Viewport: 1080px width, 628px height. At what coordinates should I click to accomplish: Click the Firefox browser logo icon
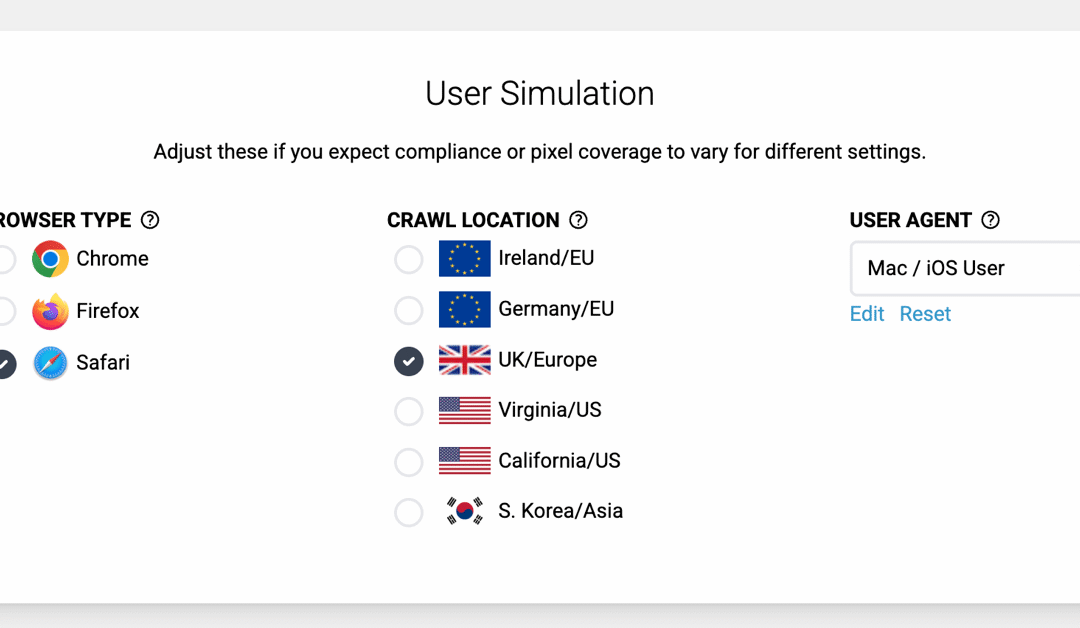pyautogui.click(x=50, y=311)
